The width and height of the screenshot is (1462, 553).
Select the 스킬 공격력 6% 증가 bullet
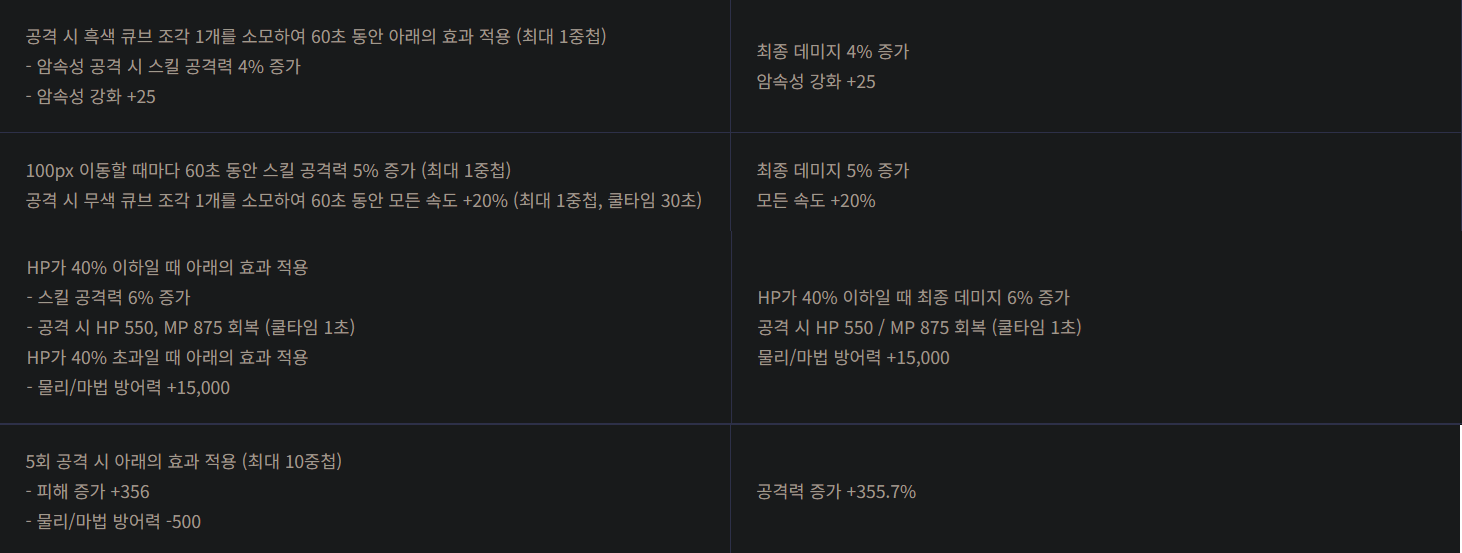[x=108, y=298]
